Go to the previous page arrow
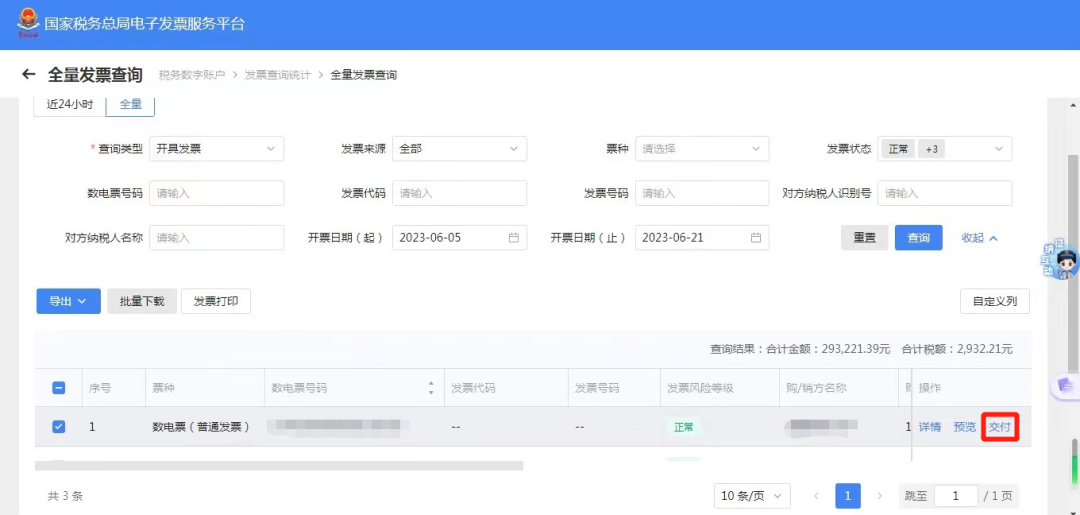 coord(816,496)
